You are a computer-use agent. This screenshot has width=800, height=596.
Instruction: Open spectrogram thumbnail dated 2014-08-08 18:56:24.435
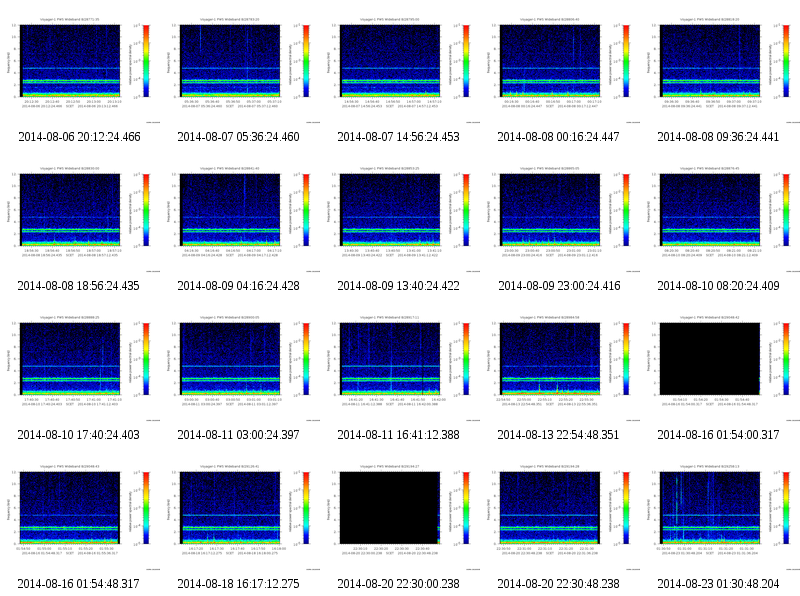tap(80, 213)
